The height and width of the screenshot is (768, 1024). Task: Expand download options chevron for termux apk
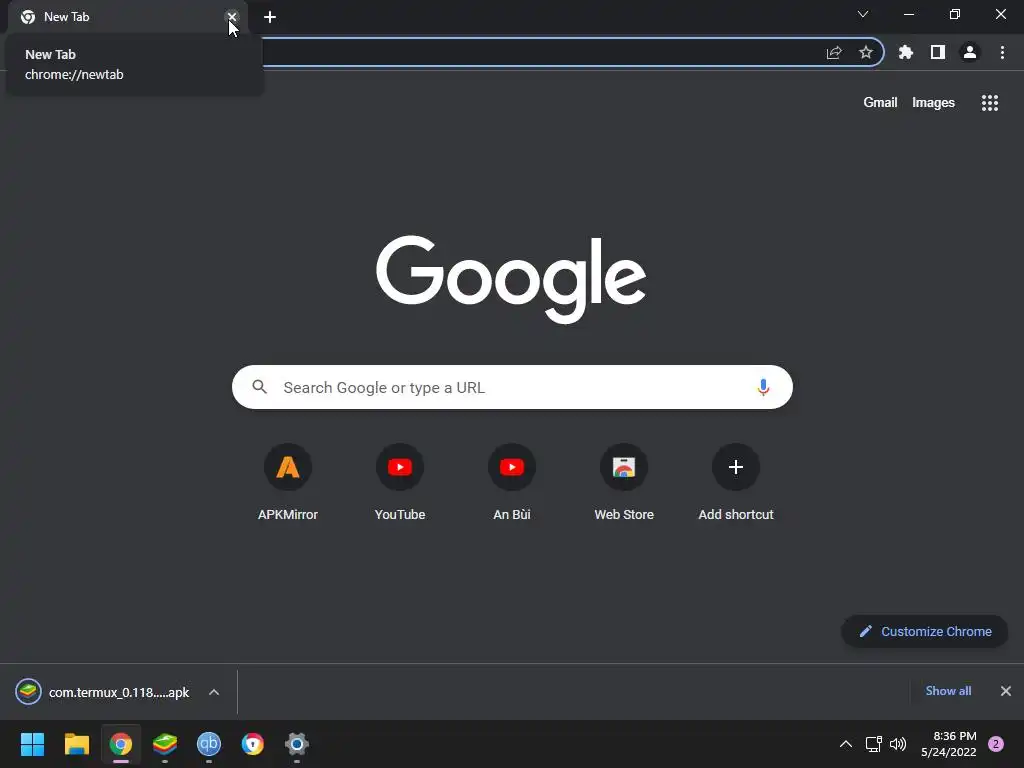pos(214,692)
